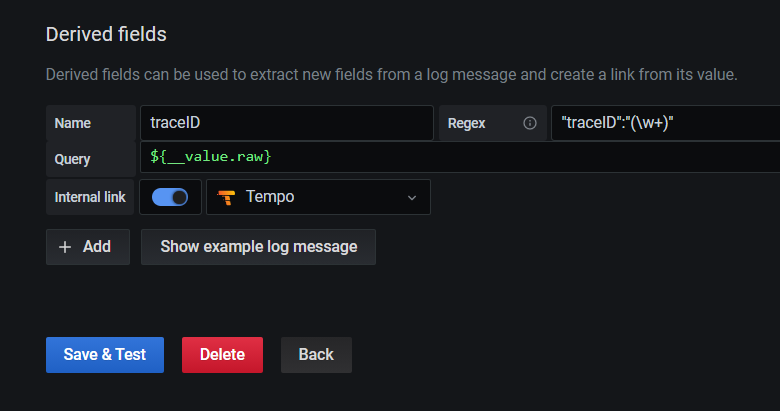Click the plus icon beside Add
This screenshot has width=780, height=411.
(x=65, y=246)
